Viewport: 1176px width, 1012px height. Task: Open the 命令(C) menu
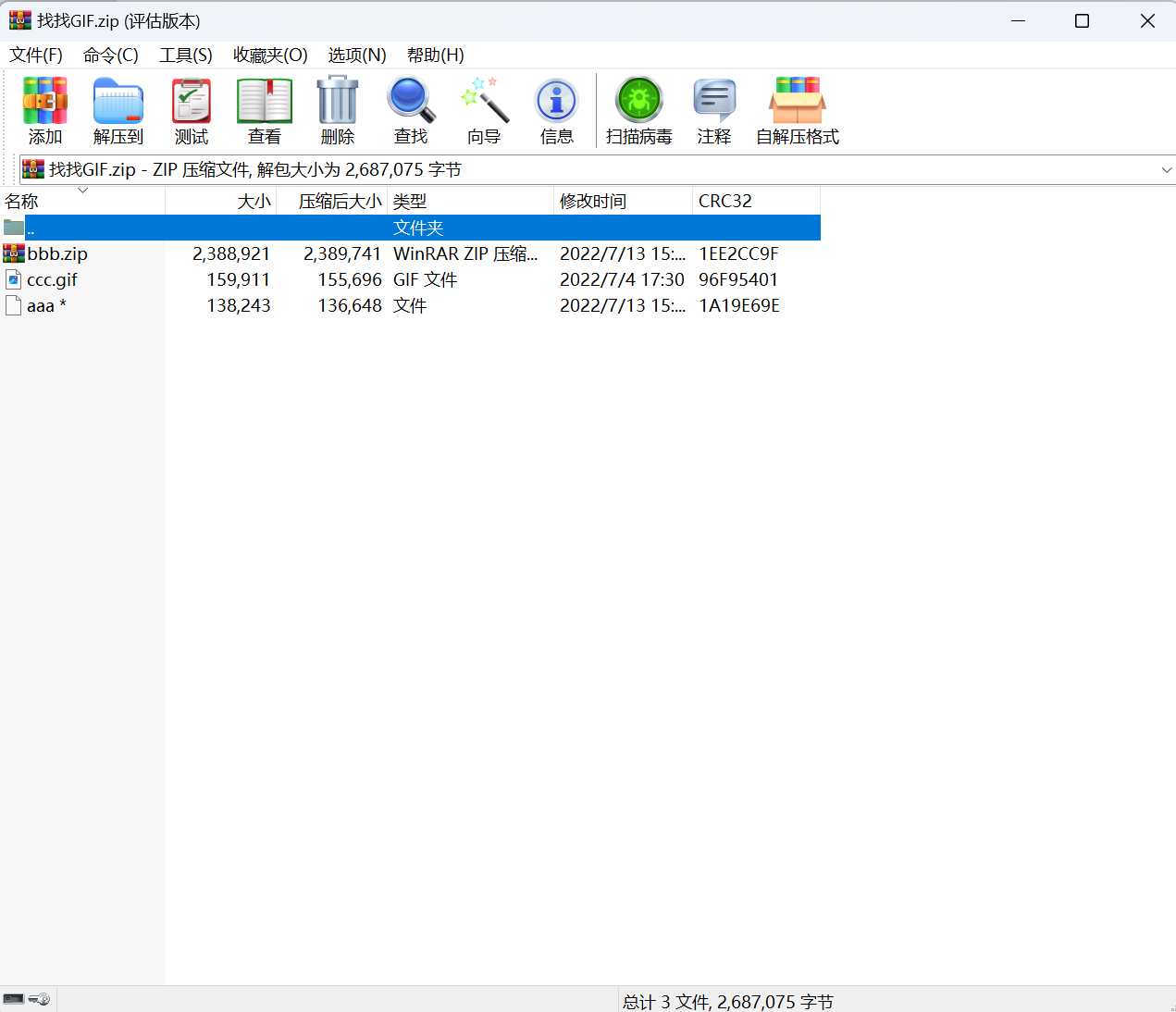[111, 55]
